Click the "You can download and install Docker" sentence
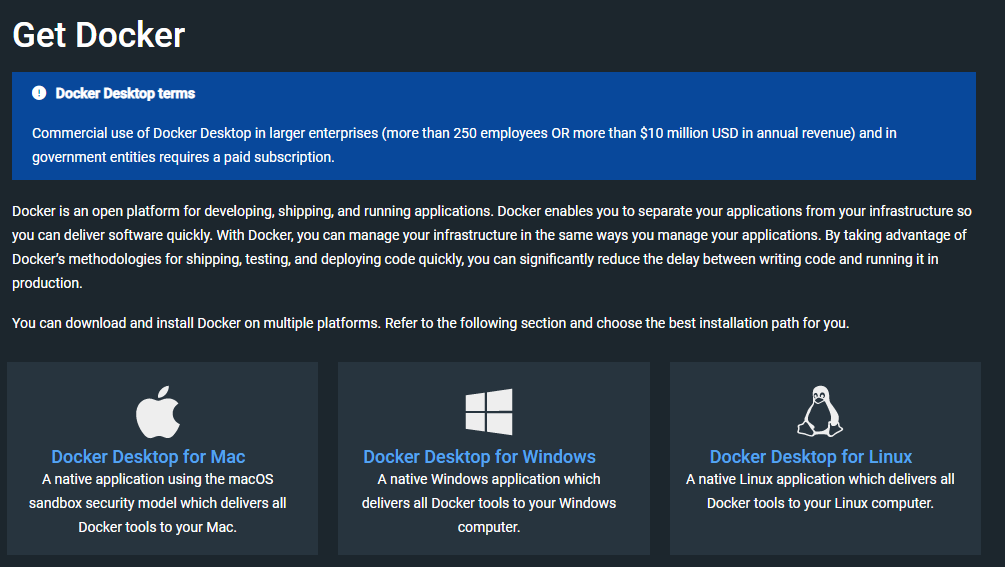1005x567 pixels. [430, 323]
